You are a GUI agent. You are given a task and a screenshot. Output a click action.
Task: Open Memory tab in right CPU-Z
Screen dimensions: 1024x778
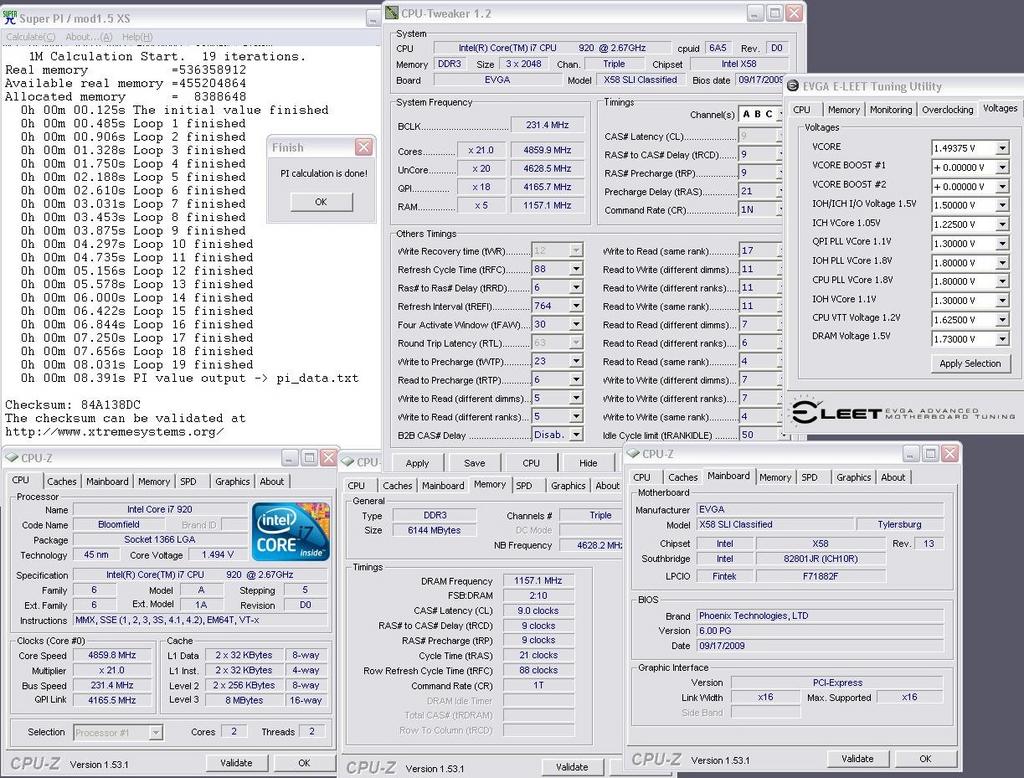(x=775, y=478)
